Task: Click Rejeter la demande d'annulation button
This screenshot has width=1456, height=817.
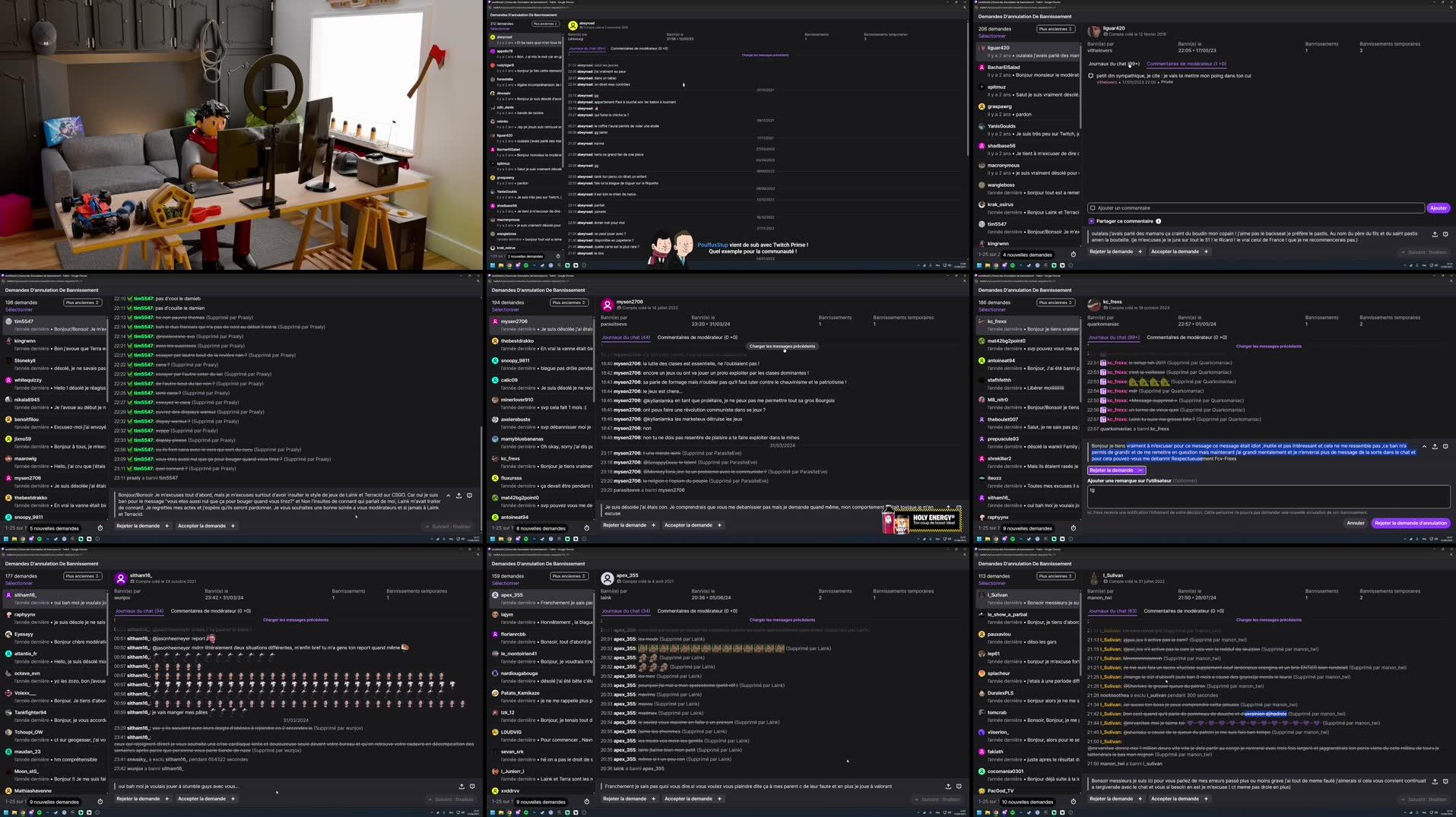Action: coord(1411,523)
